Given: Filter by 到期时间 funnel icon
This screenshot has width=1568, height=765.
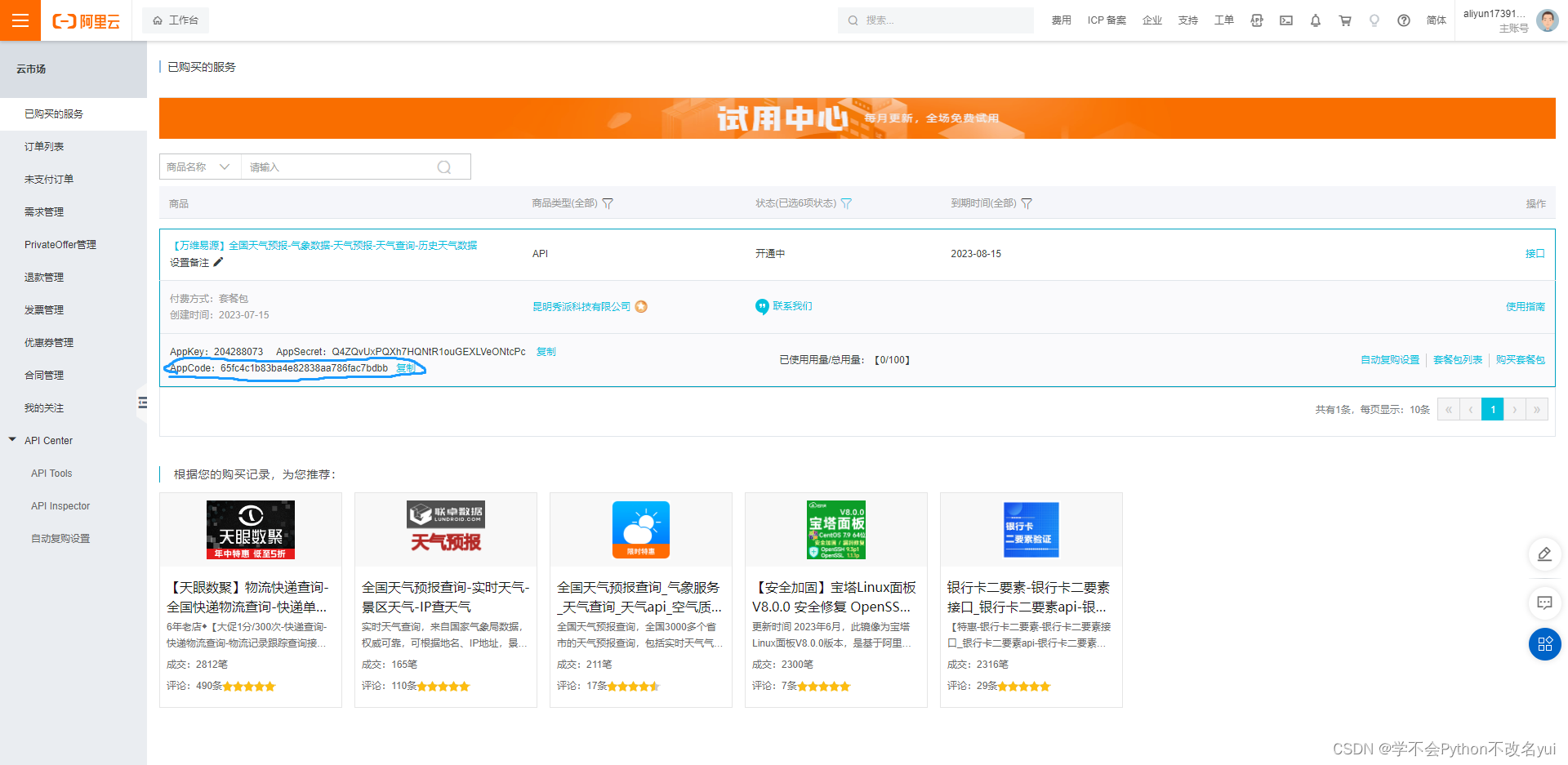Looking at the screenshot, I should click(x=1027, y=203).
